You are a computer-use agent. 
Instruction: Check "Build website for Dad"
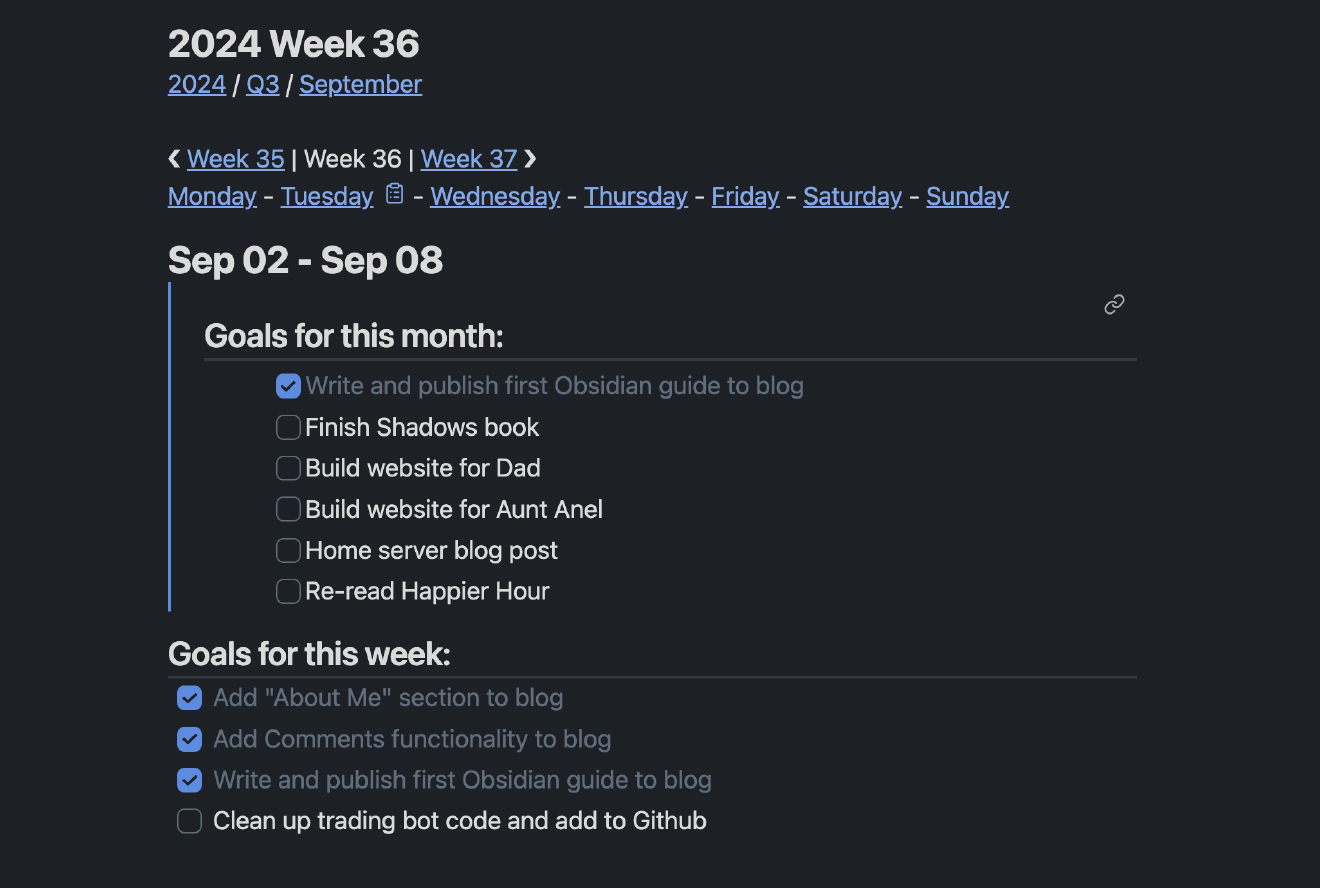287,468
